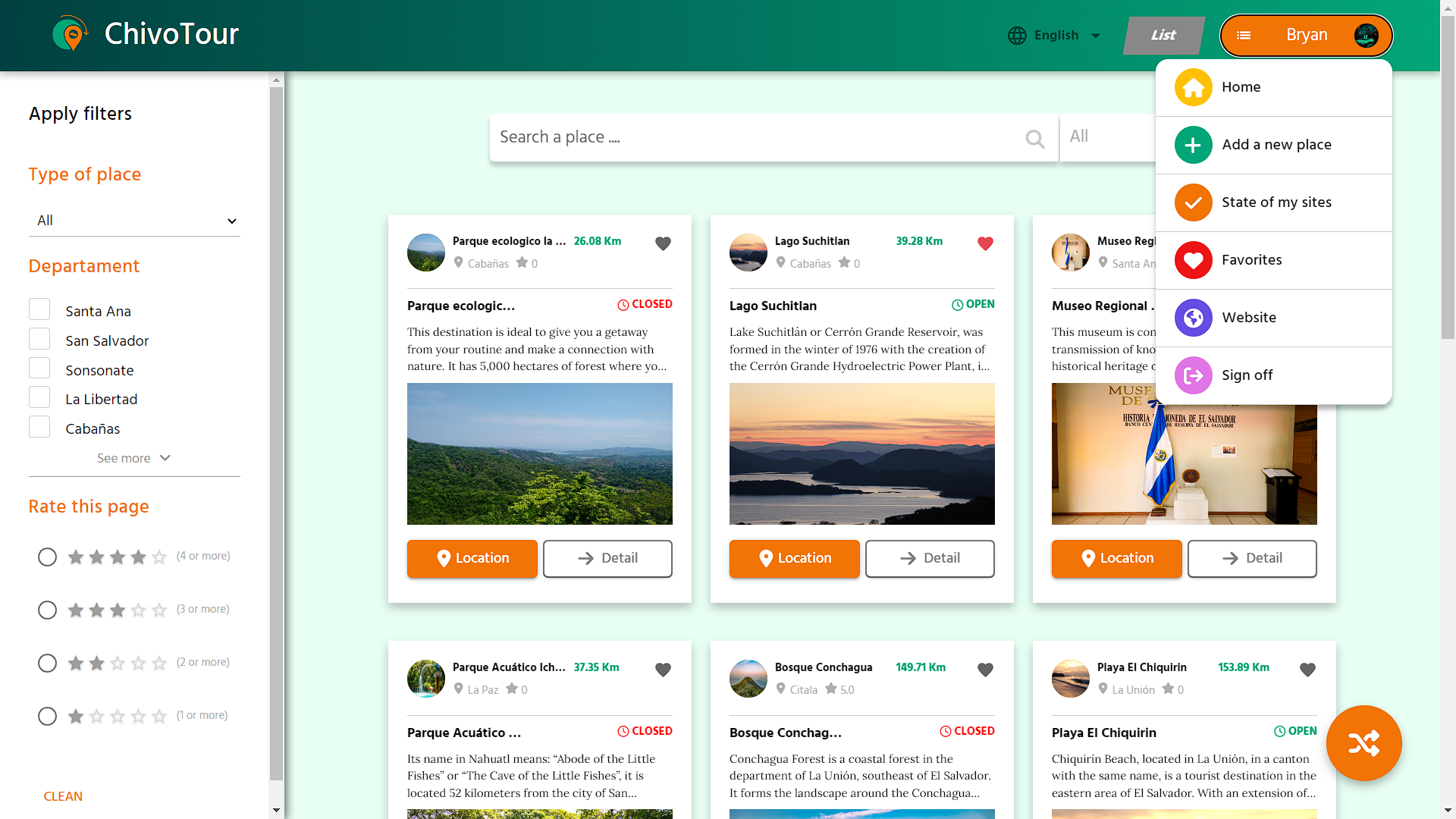Screen dimensions: 1456x819
Task: Check the San Salvador checkbox
Action: click(x=39, y=339)
